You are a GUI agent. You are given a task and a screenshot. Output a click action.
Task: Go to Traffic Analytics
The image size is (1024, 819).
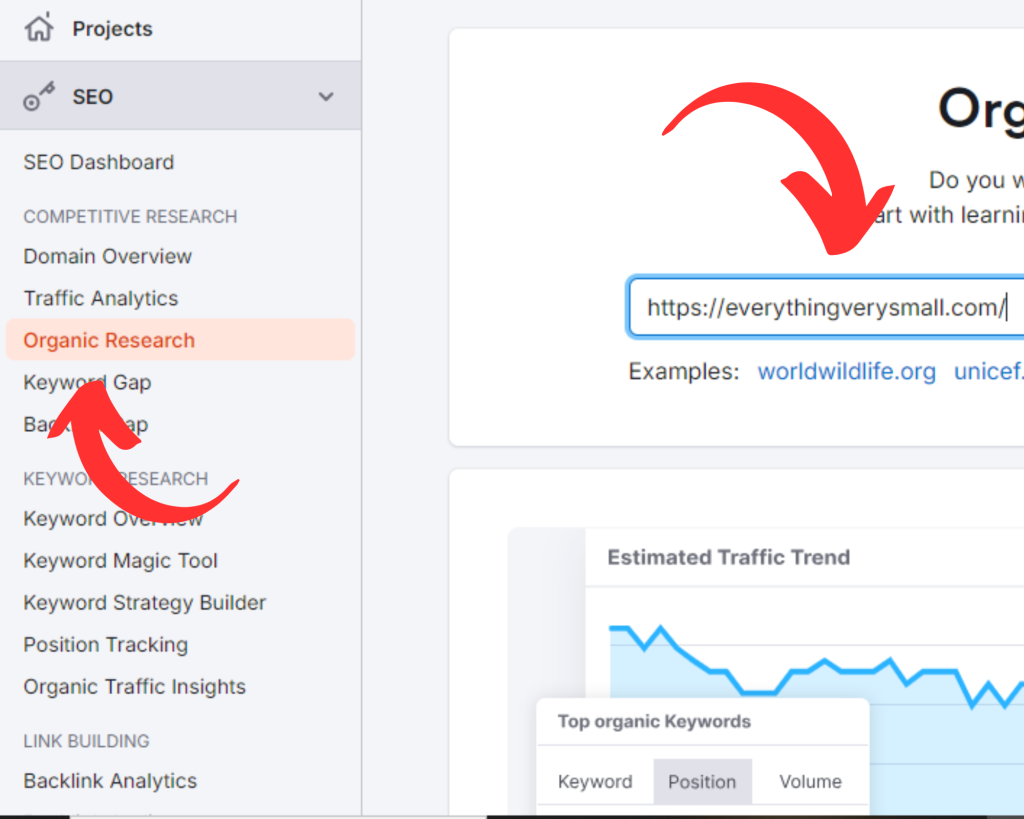[100, 298]
